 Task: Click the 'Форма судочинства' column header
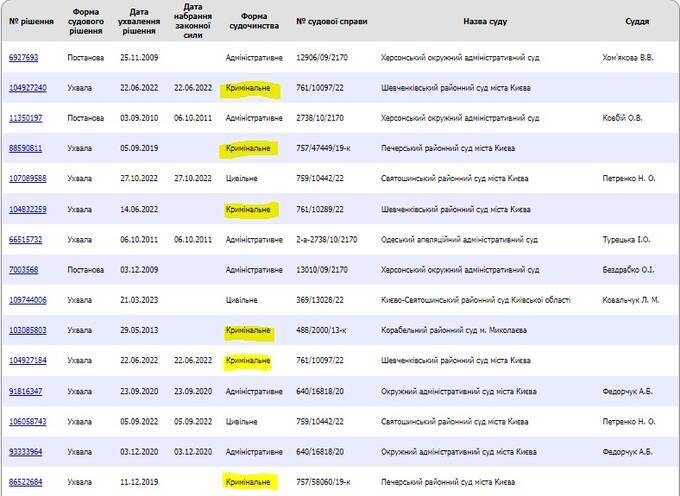coord(254,21)
